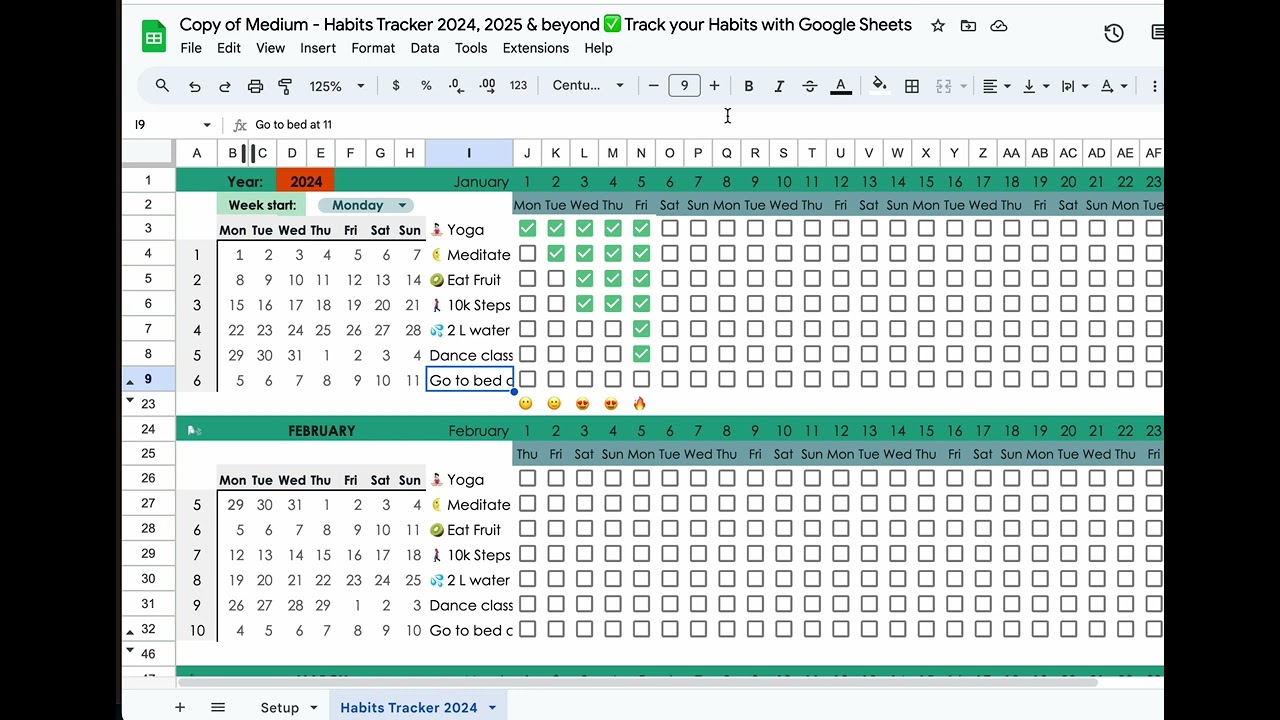Open the Insert menu

coord(318,48)
